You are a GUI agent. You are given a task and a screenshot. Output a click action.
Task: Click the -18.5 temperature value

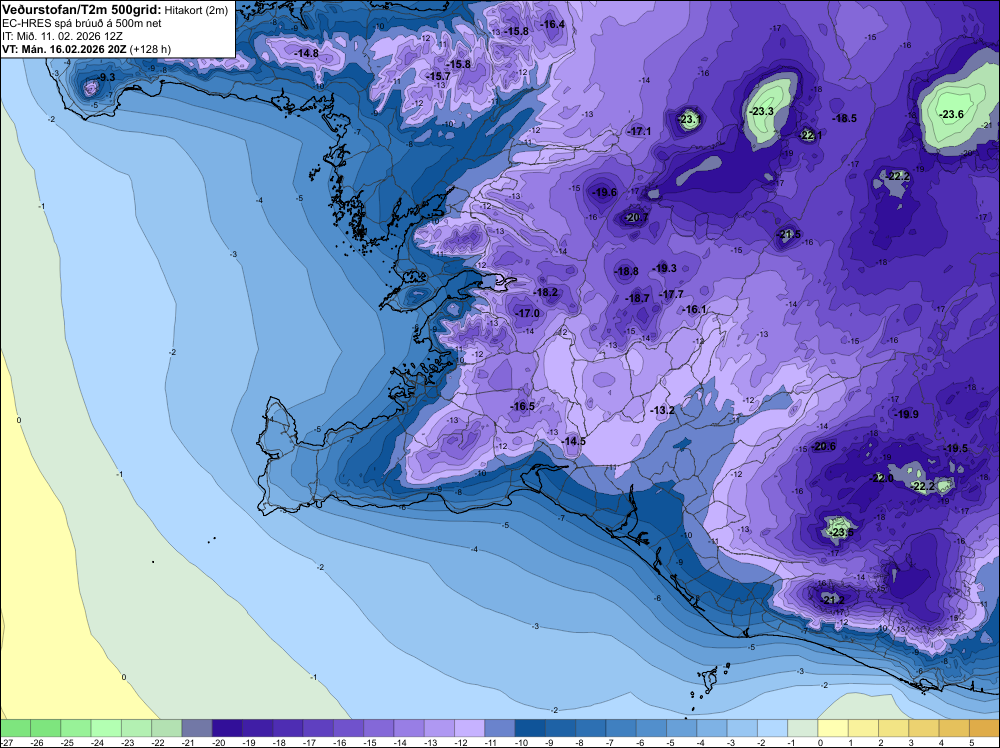point(844,118)
